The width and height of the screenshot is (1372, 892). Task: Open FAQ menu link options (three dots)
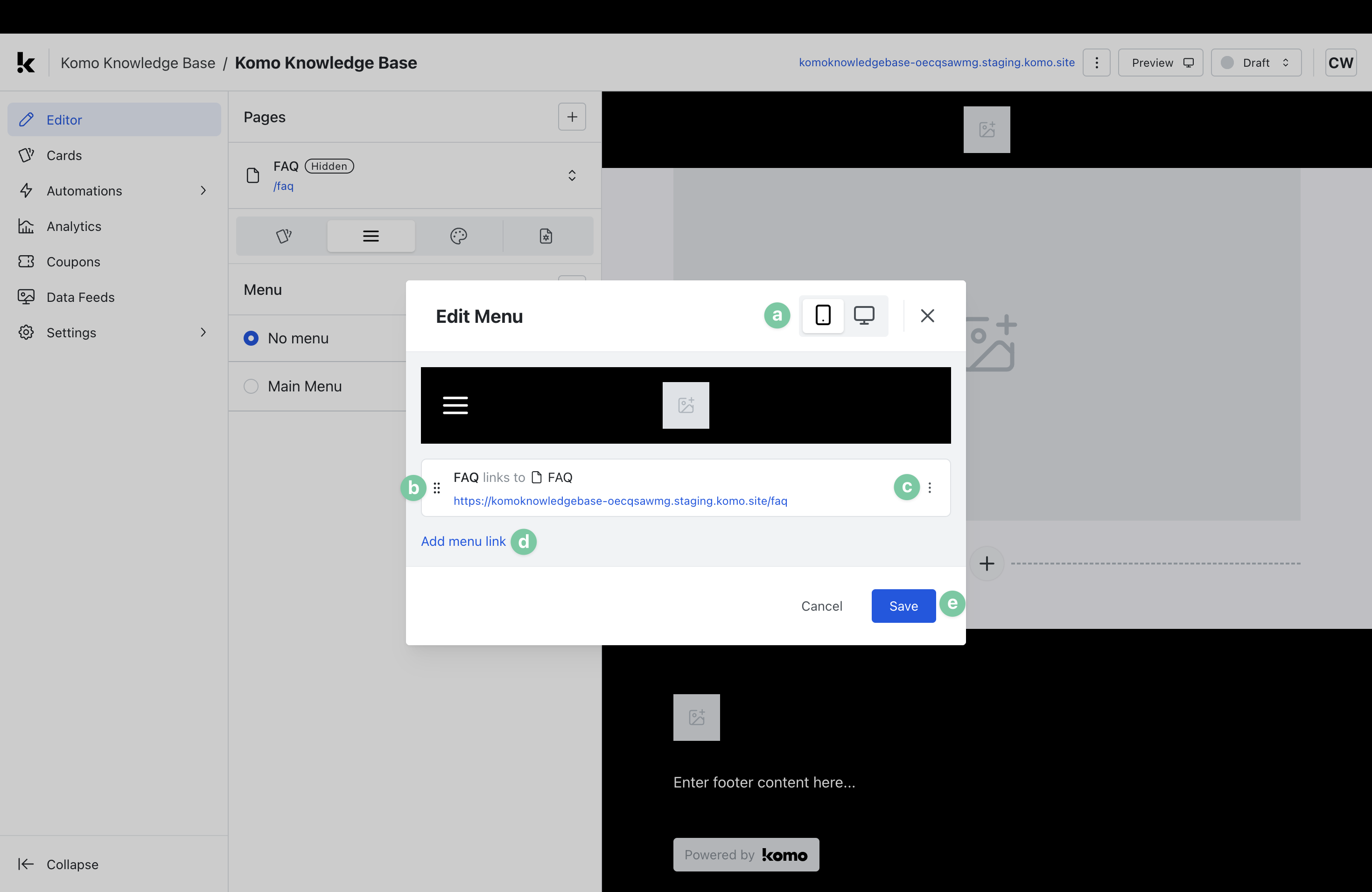(x=929, y=488)
